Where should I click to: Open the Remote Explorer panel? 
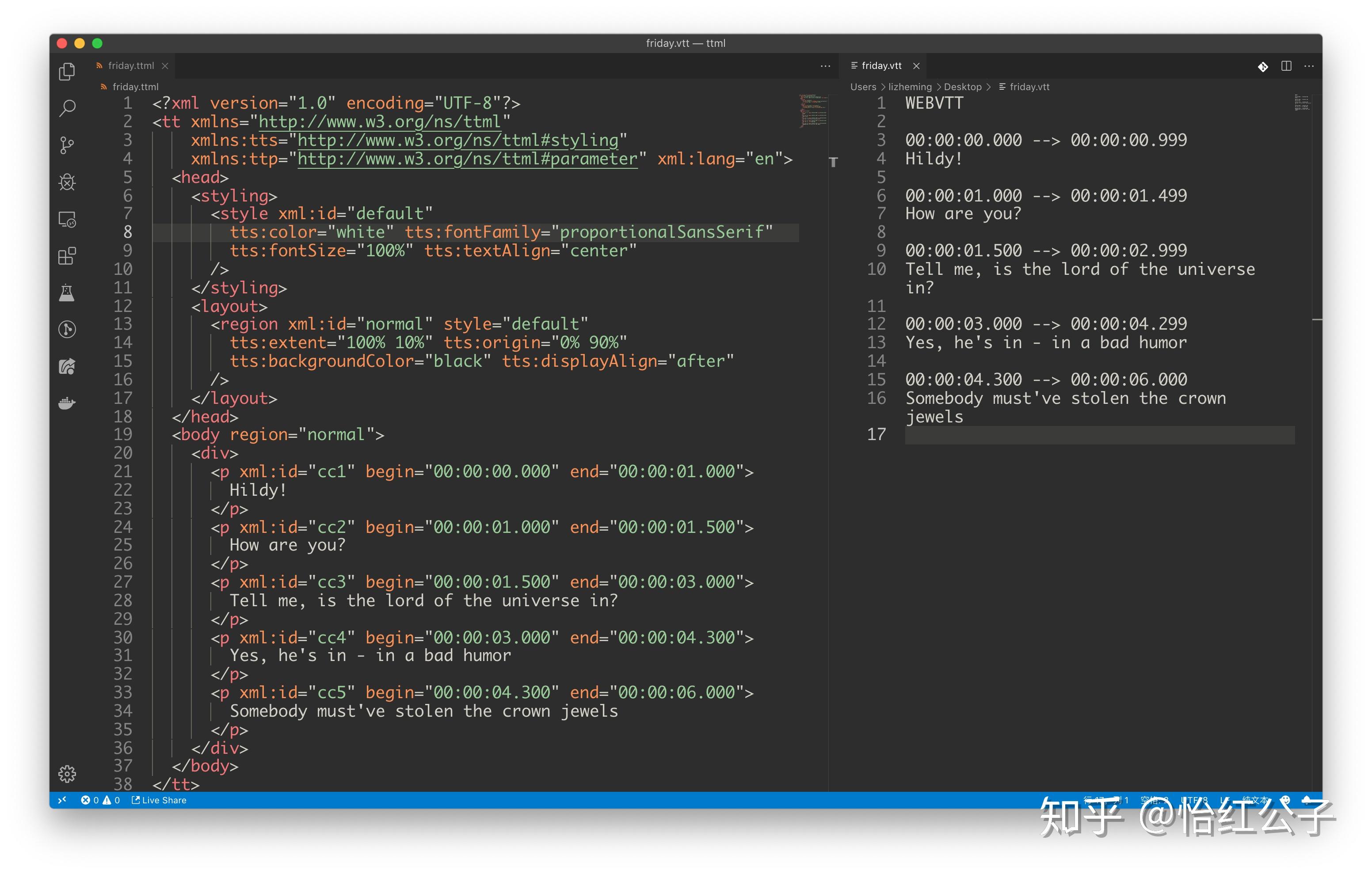coord(67,219)
